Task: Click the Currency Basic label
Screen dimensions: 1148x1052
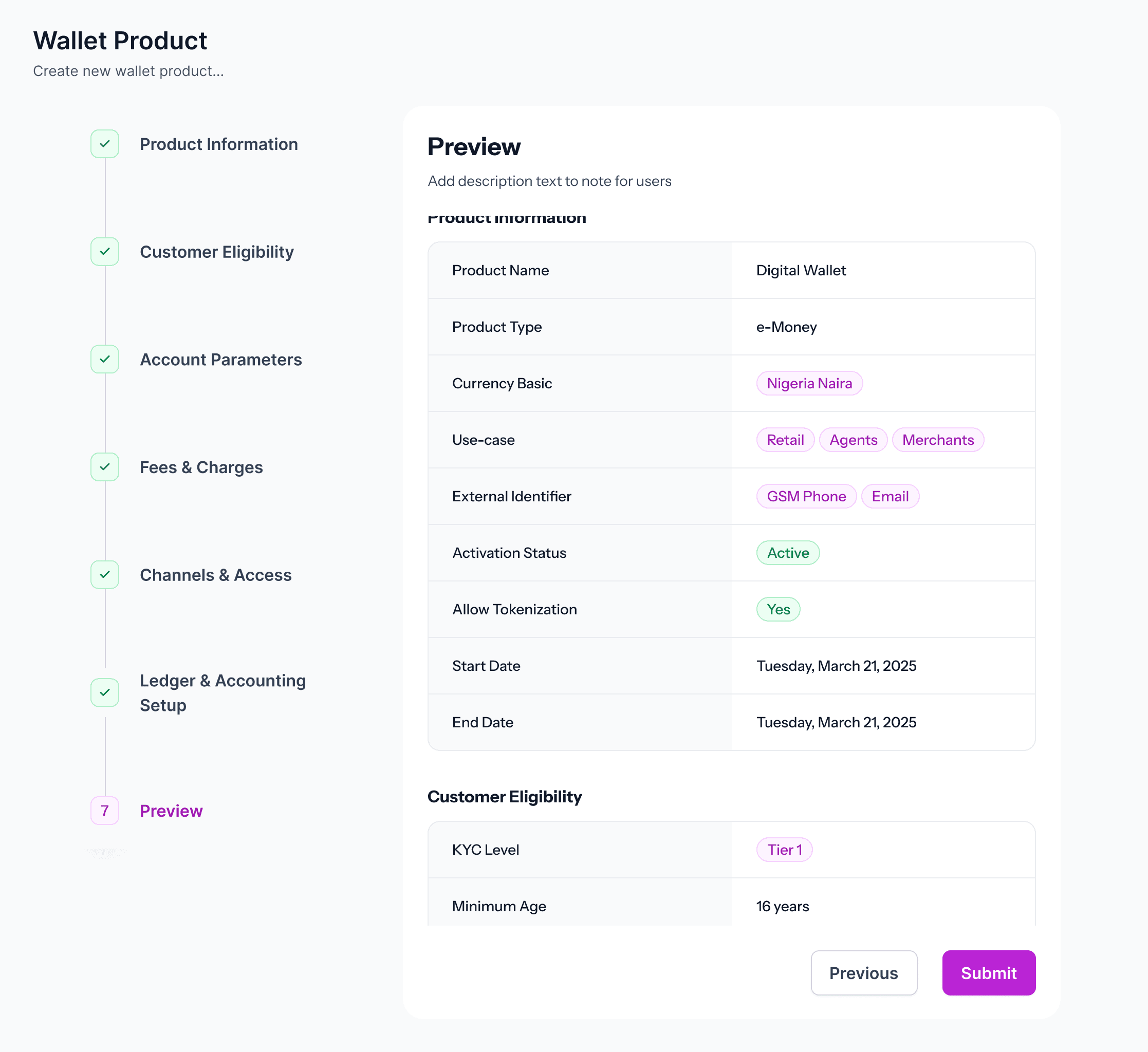Action: point(502,383)
